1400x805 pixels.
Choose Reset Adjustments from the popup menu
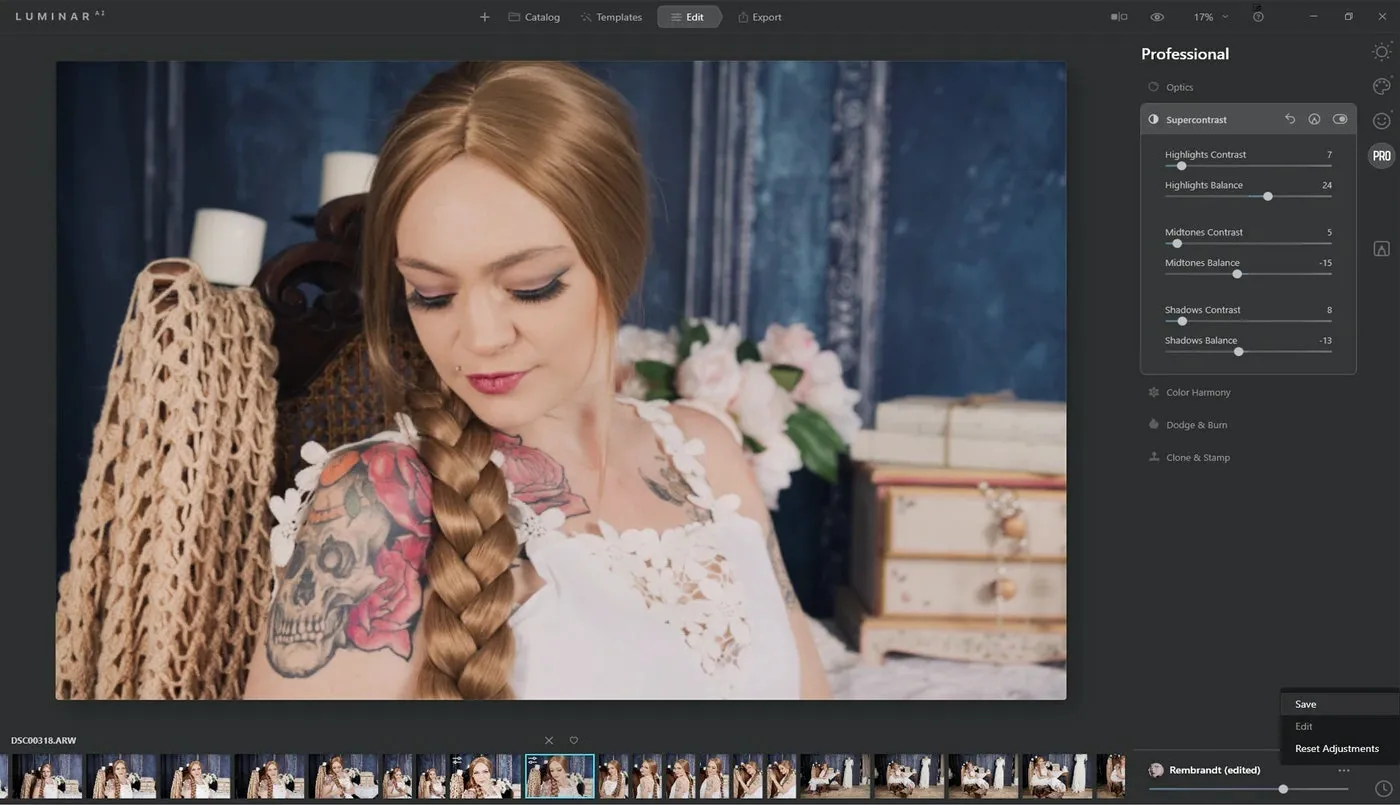click(x=1337, y=749)
